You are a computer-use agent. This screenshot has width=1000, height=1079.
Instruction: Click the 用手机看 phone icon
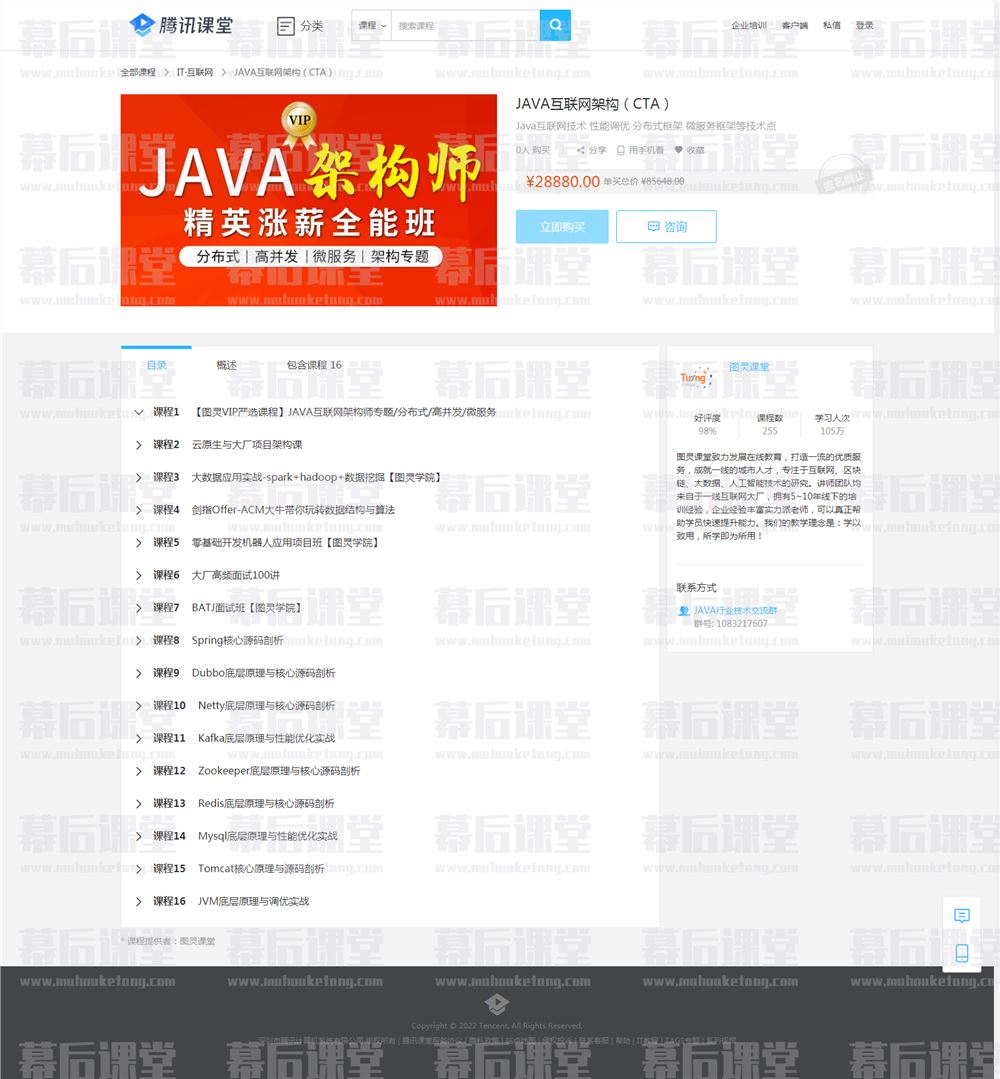pyautogui.click(x=621, y=150)
